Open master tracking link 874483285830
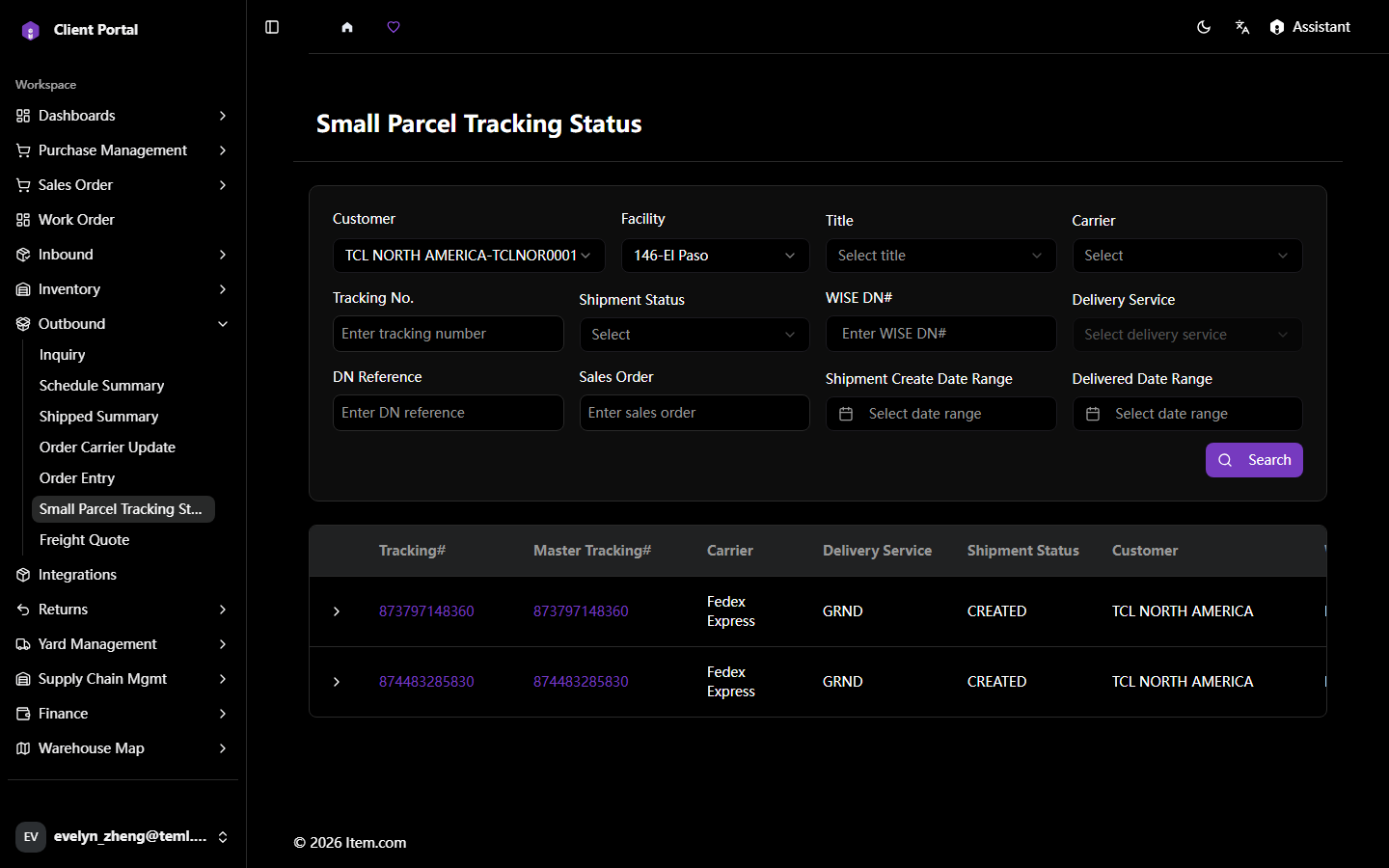Viewport: 1389px width, 868px height. pos(581,682)
